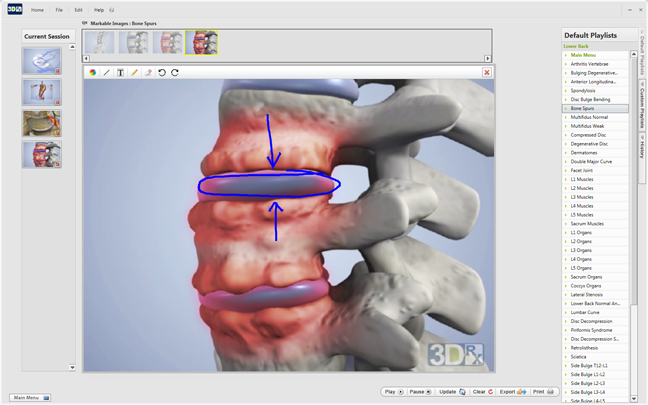The height and width of the screenshot is (405, 648).
Task: Click the filmstrip scroll left arrow
Action: click(86, 59)
